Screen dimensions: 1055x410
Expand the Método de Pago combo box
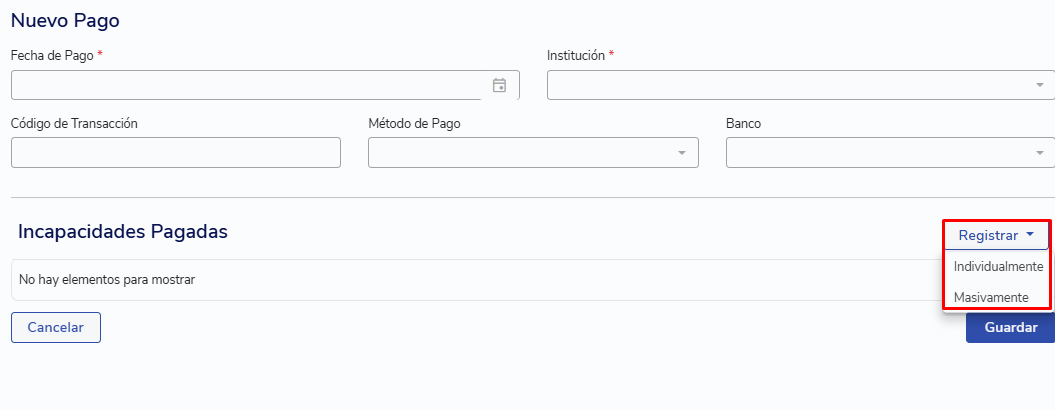pyautogui.click(x=520, y=152)
